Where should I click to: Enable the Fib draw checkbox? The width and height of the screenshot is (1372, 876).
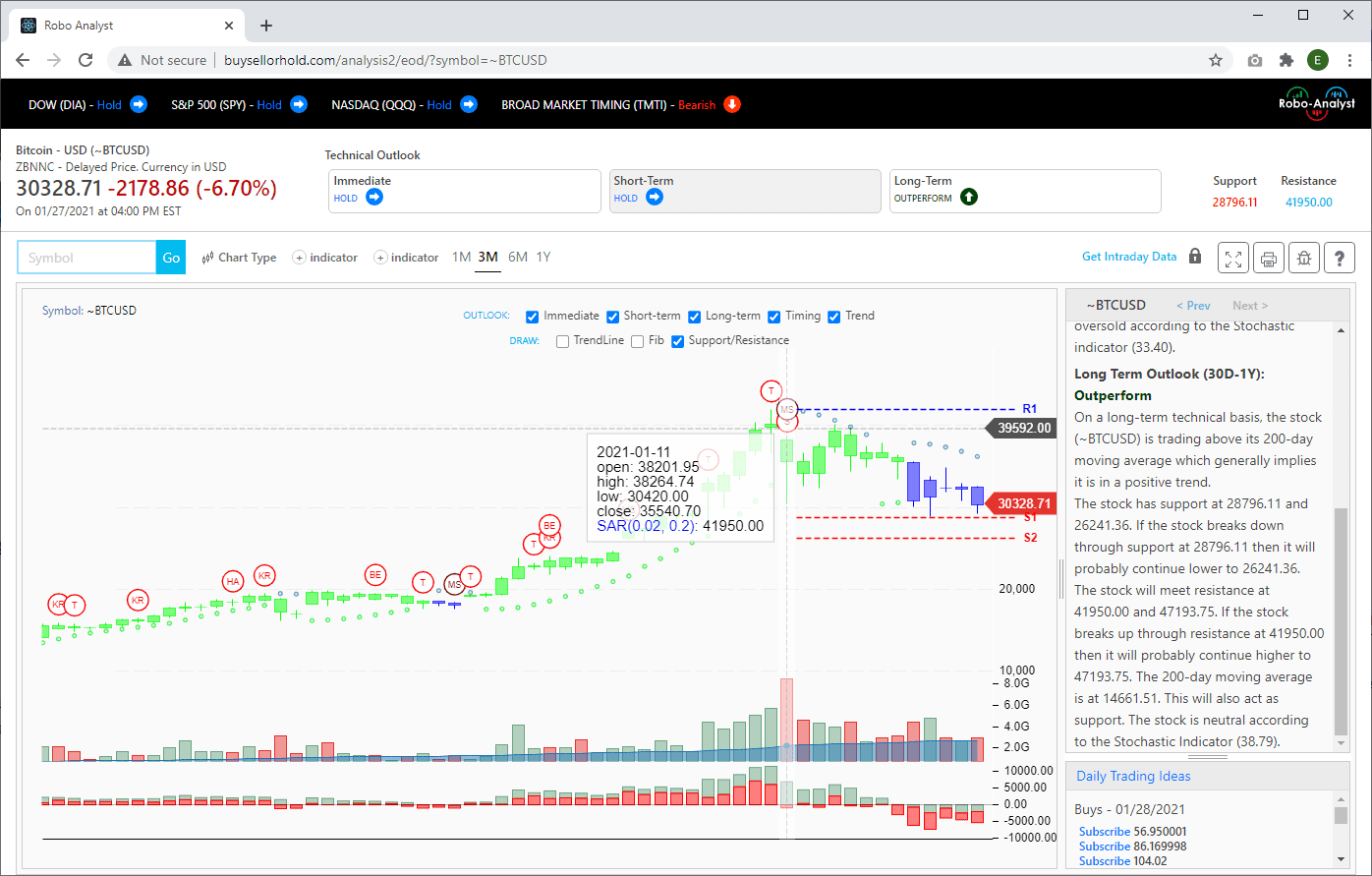pyautogui.click(x=638, y=341)
